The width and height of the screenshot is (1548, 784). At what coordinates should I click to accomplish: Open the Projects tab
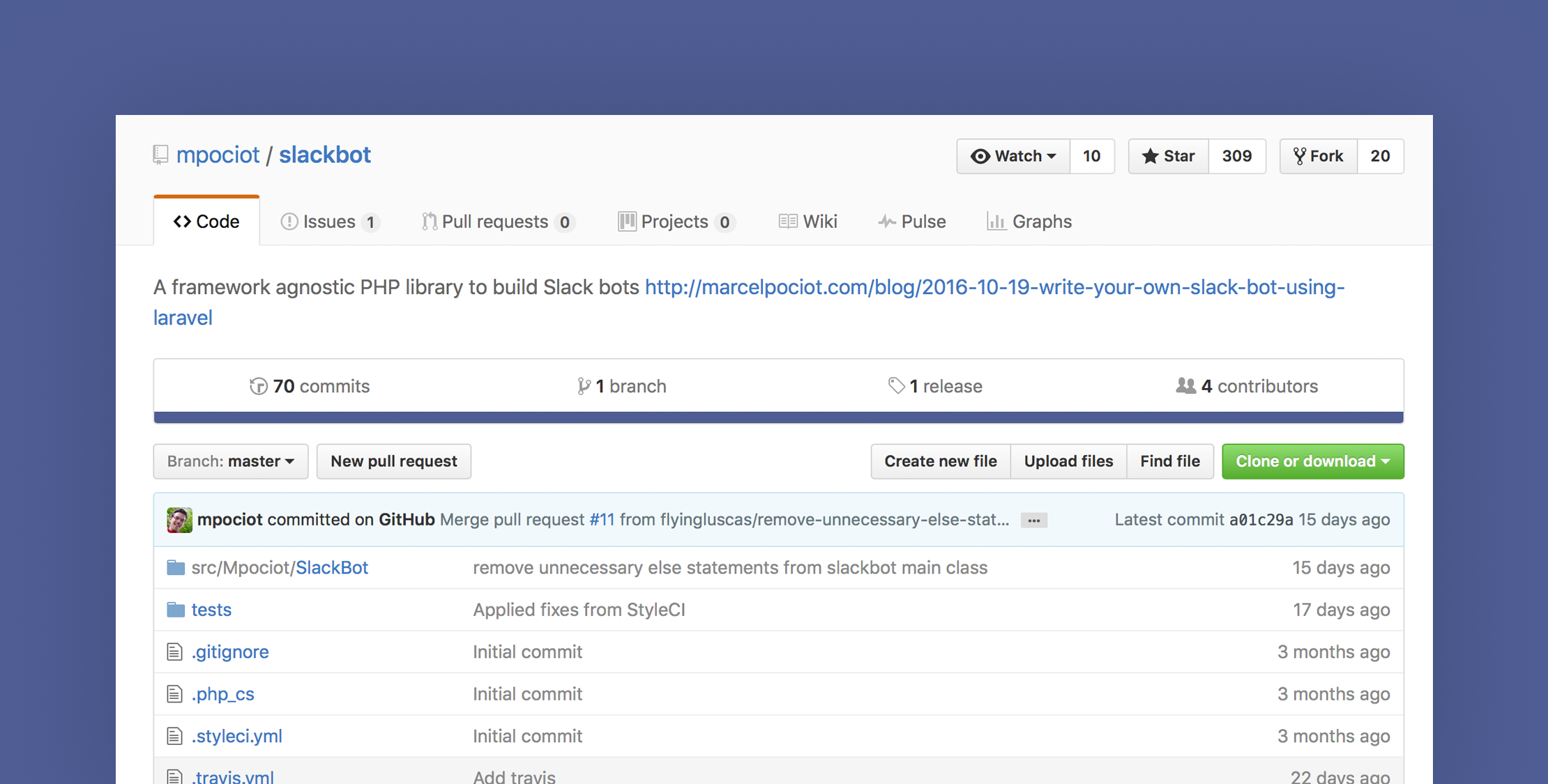(x=676, y=222)
